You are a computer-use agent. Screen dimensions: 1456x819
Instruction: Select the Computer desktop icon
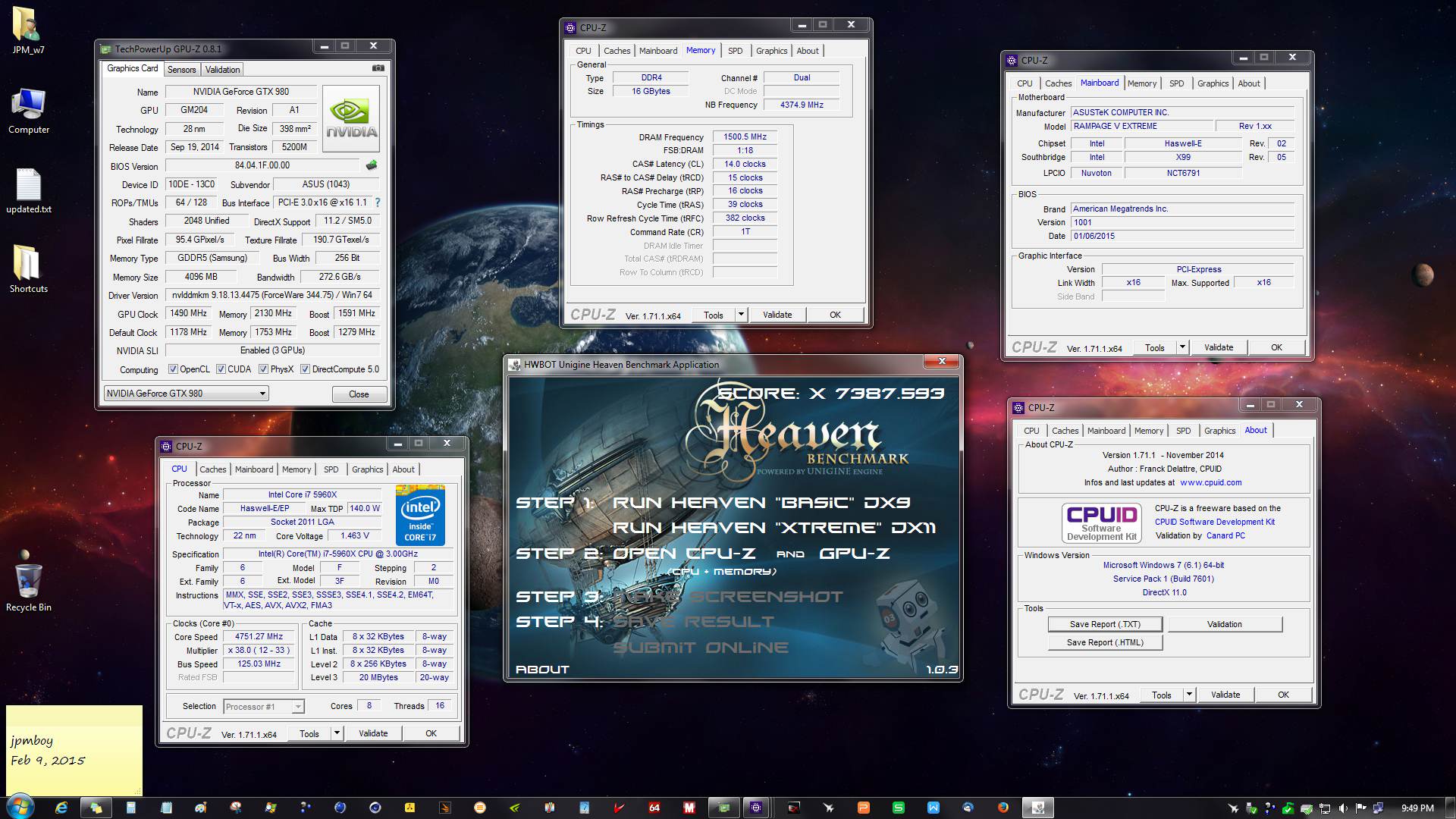(28, 111)
